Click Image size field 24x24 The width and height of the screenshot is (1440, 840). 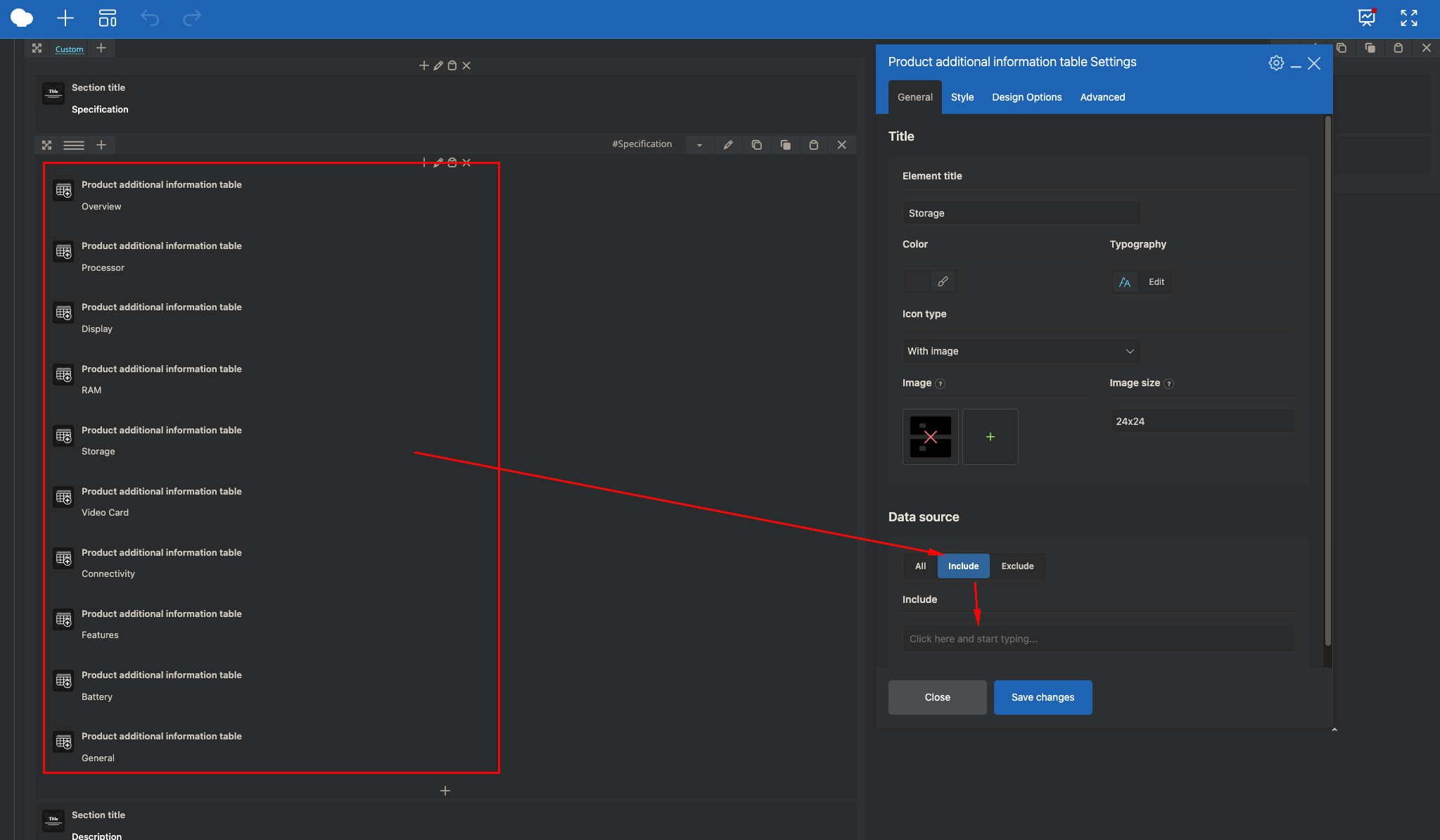[1203, 421]
